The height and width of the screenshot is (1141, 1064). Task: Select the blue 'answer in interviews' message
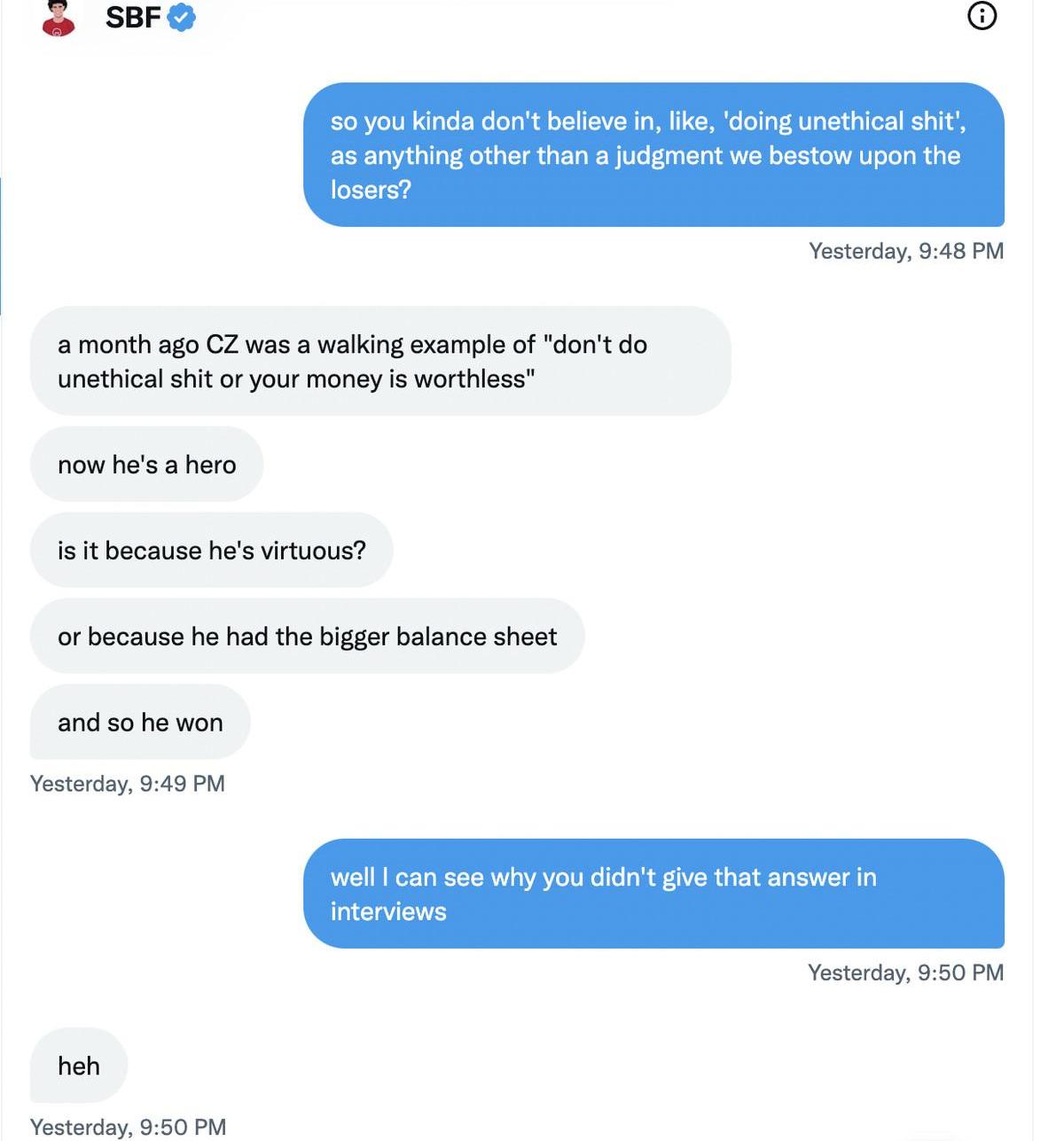(653, 894)
